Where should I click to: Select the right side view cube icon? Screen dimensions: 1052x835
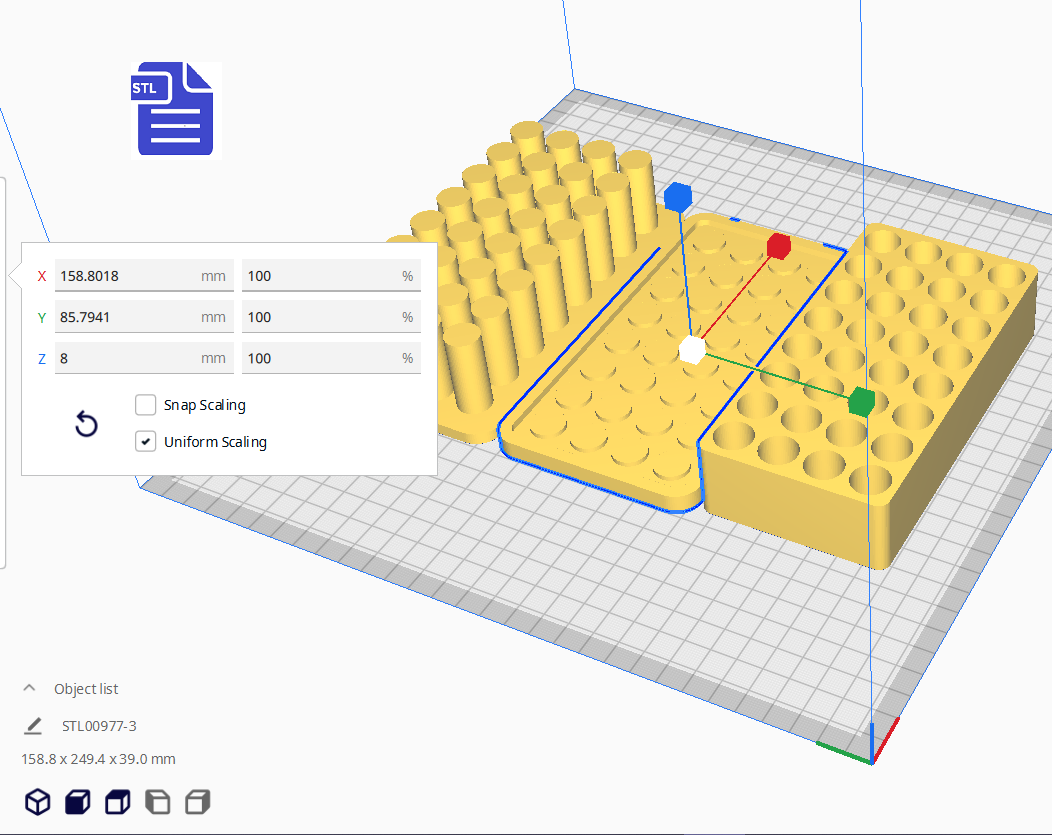pos(198,801)
